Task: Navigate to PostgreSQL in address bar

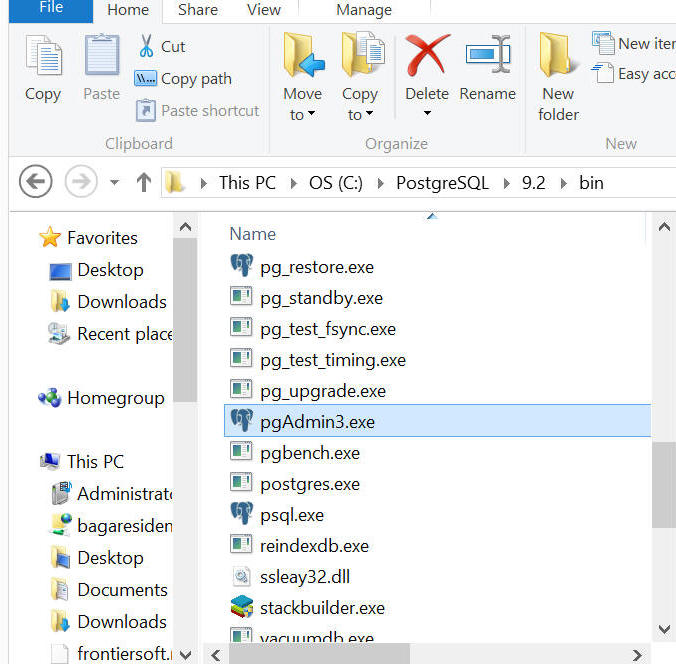Action: click(x=442, y=183)
